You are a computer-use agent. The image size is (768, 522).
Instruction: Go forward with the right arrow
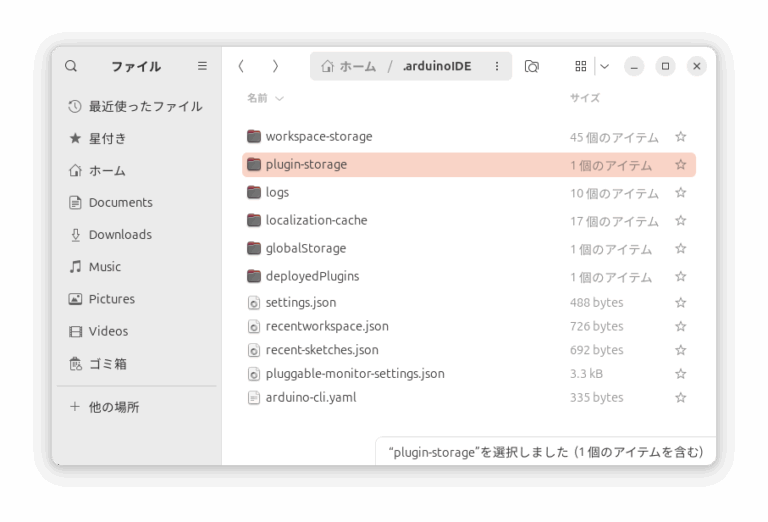pyautogui.click(x=275, y=66)
